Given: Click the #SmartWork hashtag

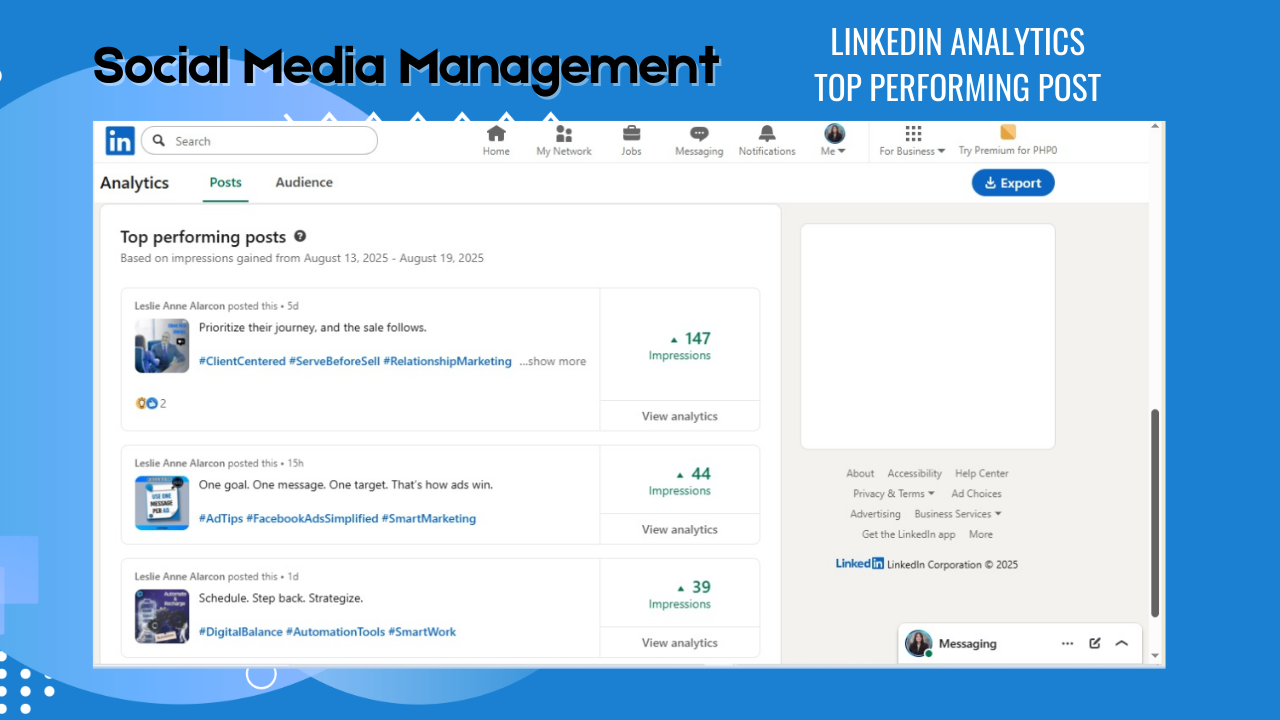Looking at the screenshot, I should tap(422, 632).
